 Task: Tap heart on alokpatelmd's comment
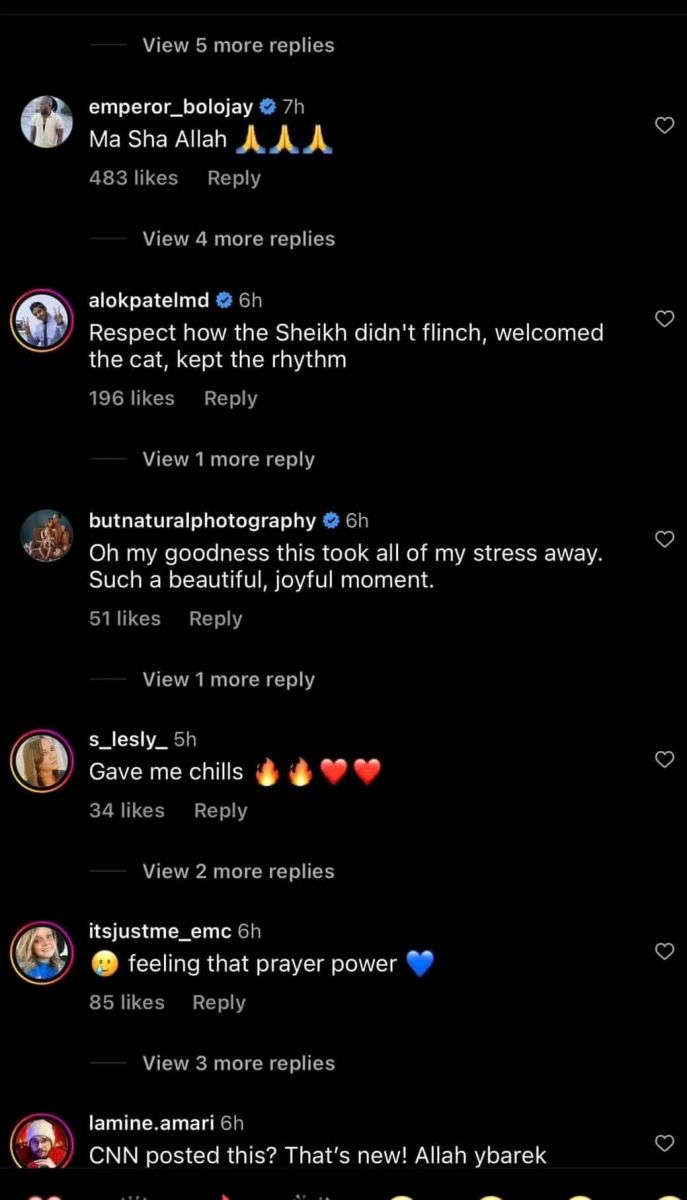[x=664, y=318]
